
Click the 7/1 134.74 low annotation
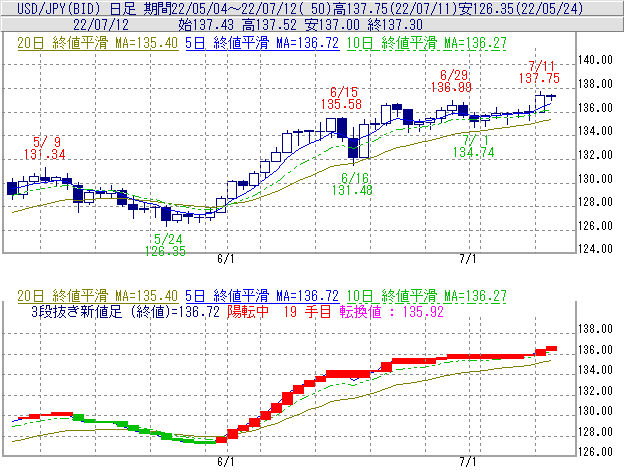pos(474,146)
